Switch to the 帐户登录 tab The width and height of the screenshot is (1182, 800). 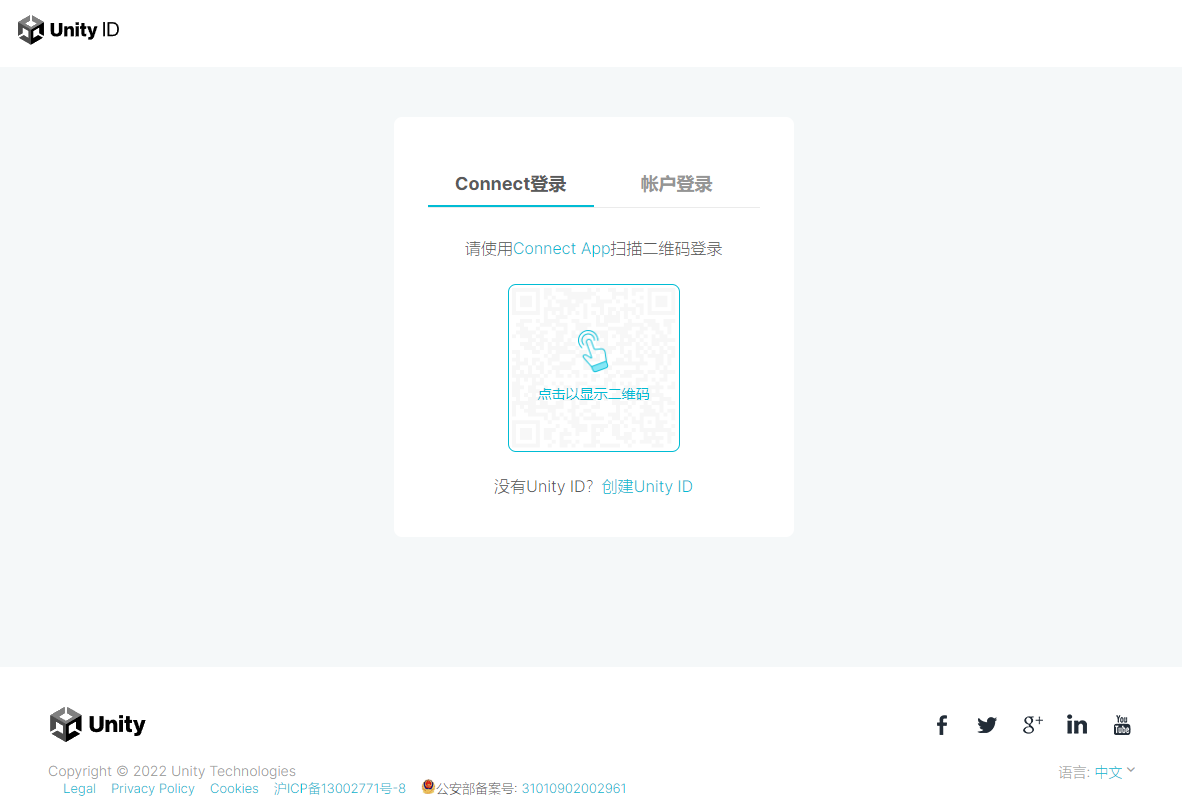(x=676, y=184)
